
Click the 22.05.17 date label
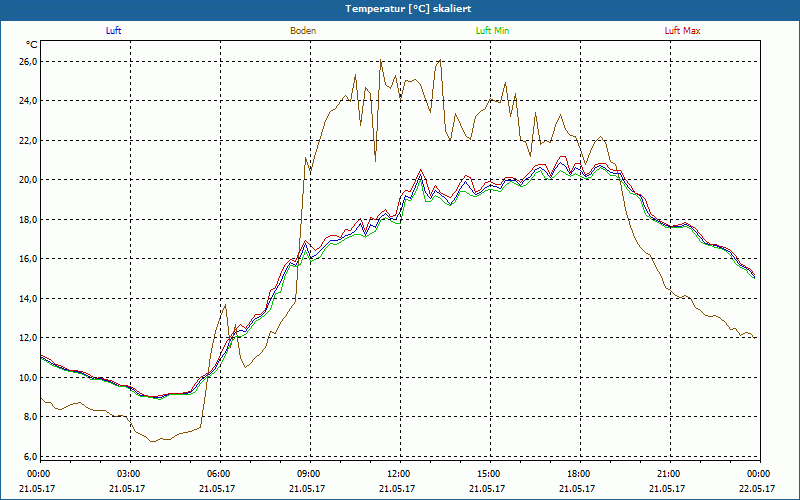(x=757, y=488)
